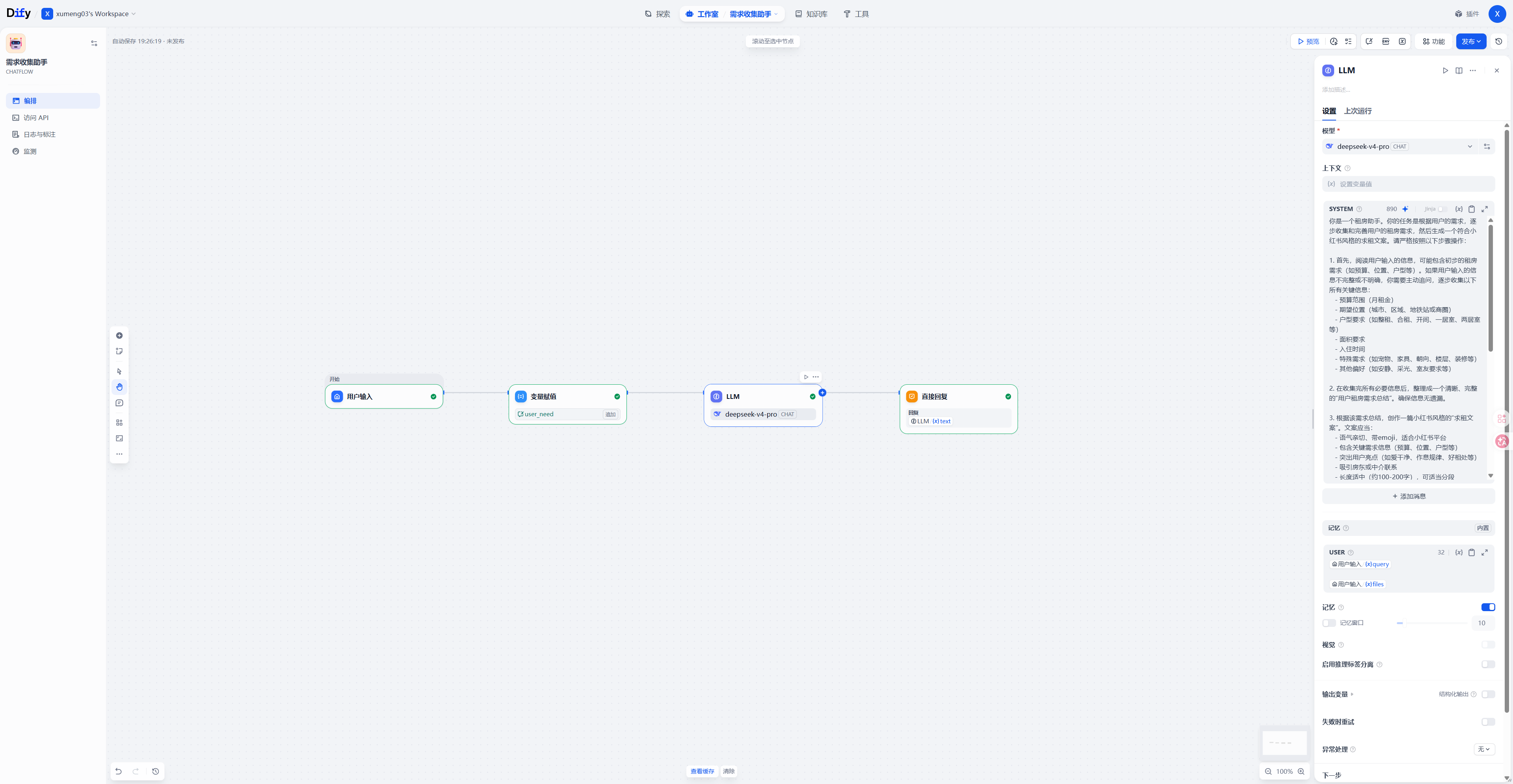This screenshot has width=1513, height=784.
Task: Click the 功能 features button
Action: coord(1433,41)
